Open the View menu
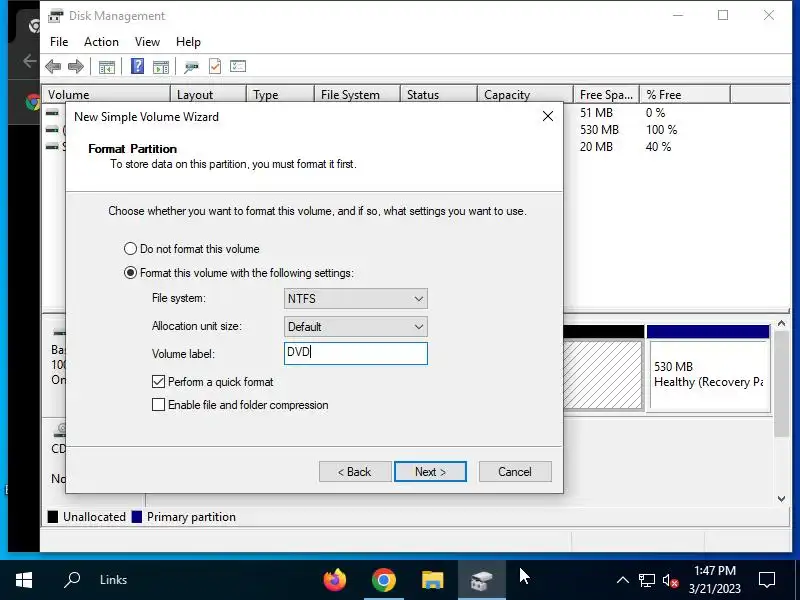The width and height of the screenshot is (800, 600). pyautogui.click(x=147, y=42)
